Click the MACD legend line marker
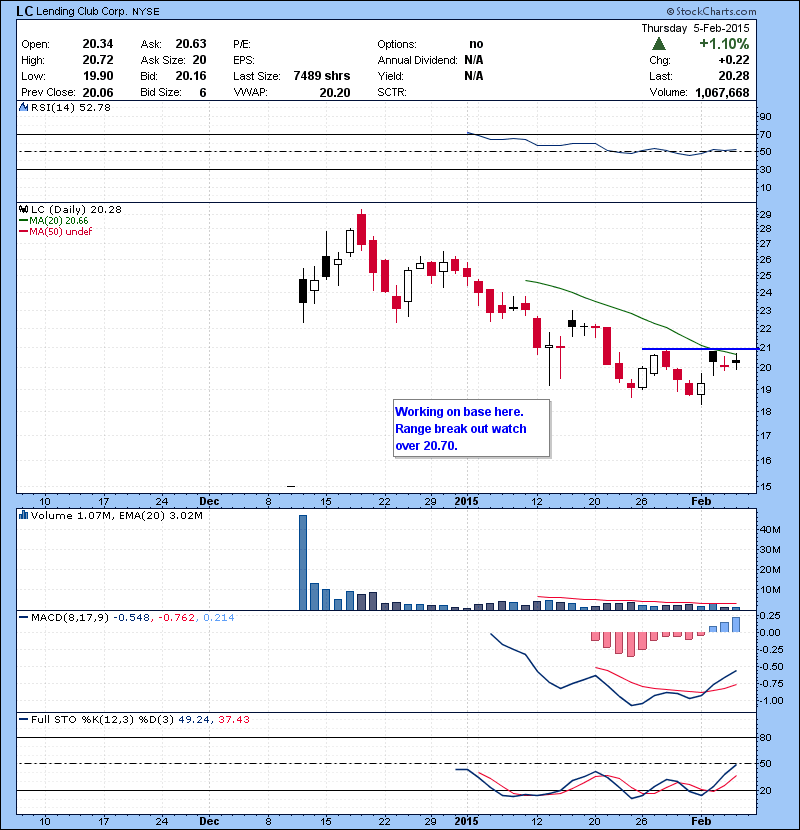800x830 pixels. 24,617
